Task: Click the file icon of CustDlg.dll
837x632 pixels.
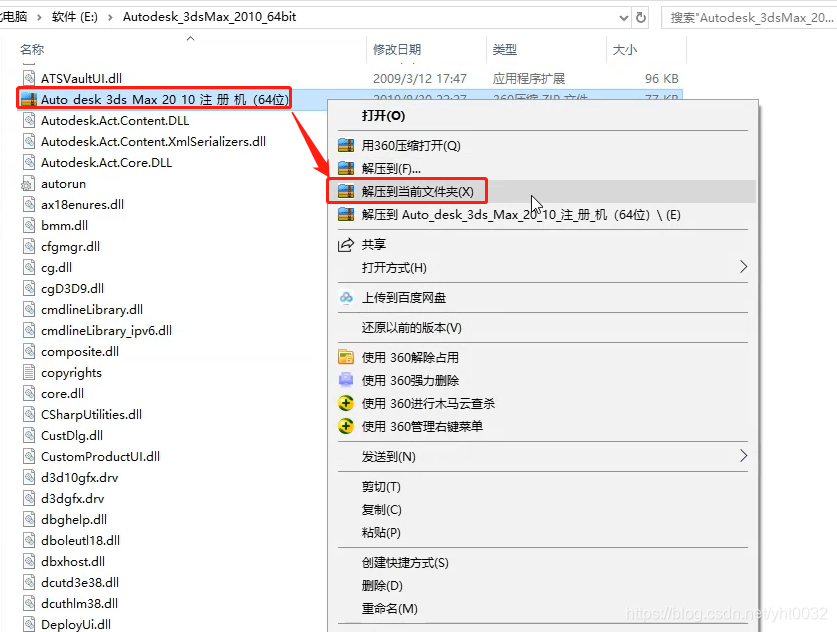Action: 29,435
